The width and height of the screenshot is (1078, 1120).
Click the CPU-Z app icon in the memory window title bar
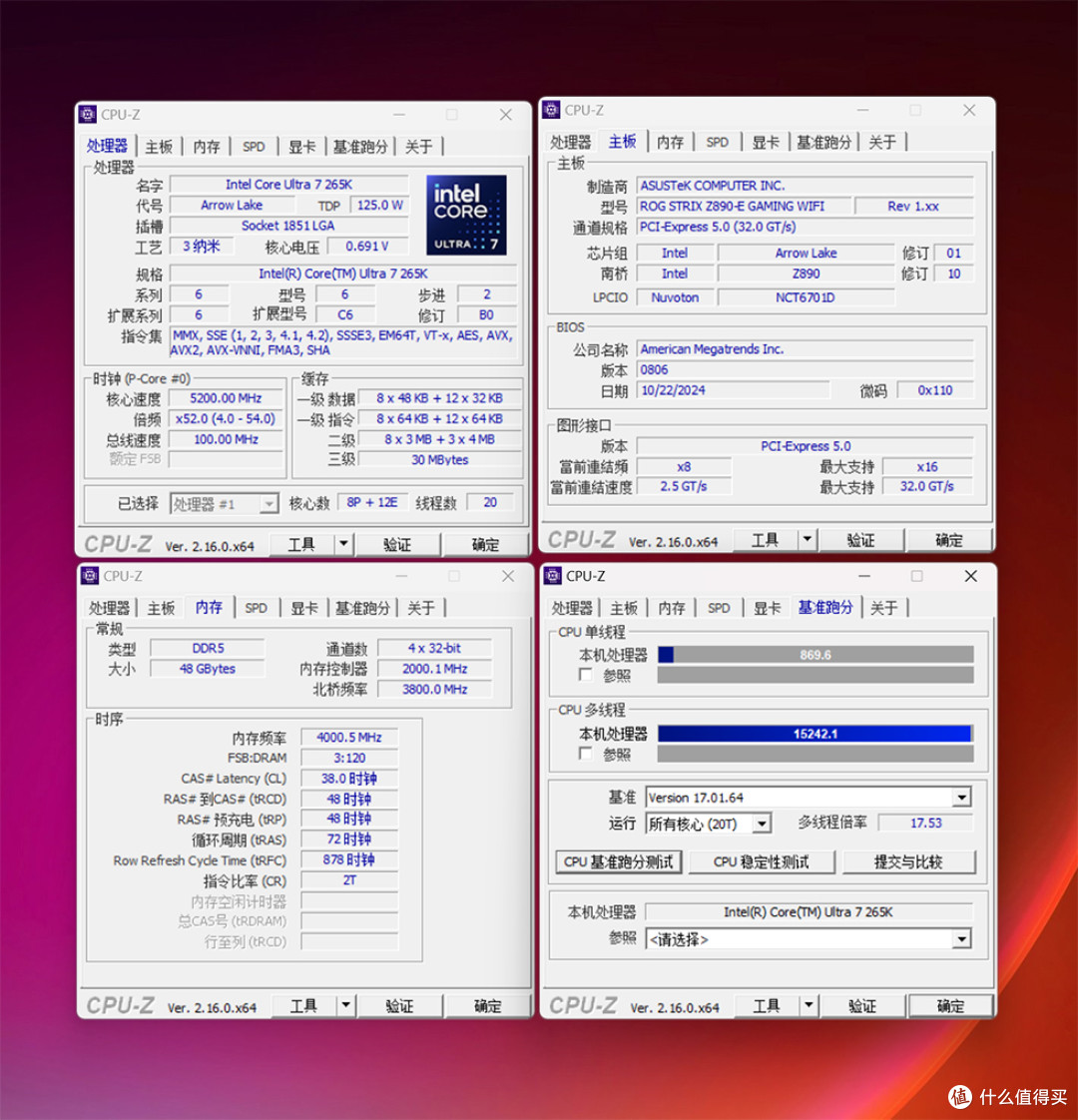[90, 576]
